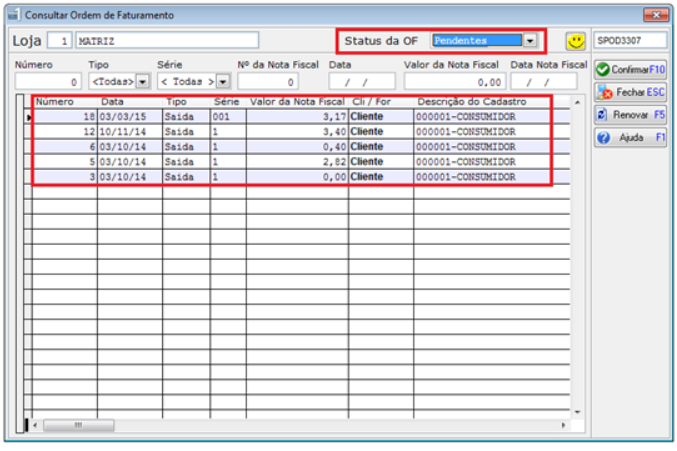
Task: Click value 2,82 cell
Action: (x=297, y=162)
